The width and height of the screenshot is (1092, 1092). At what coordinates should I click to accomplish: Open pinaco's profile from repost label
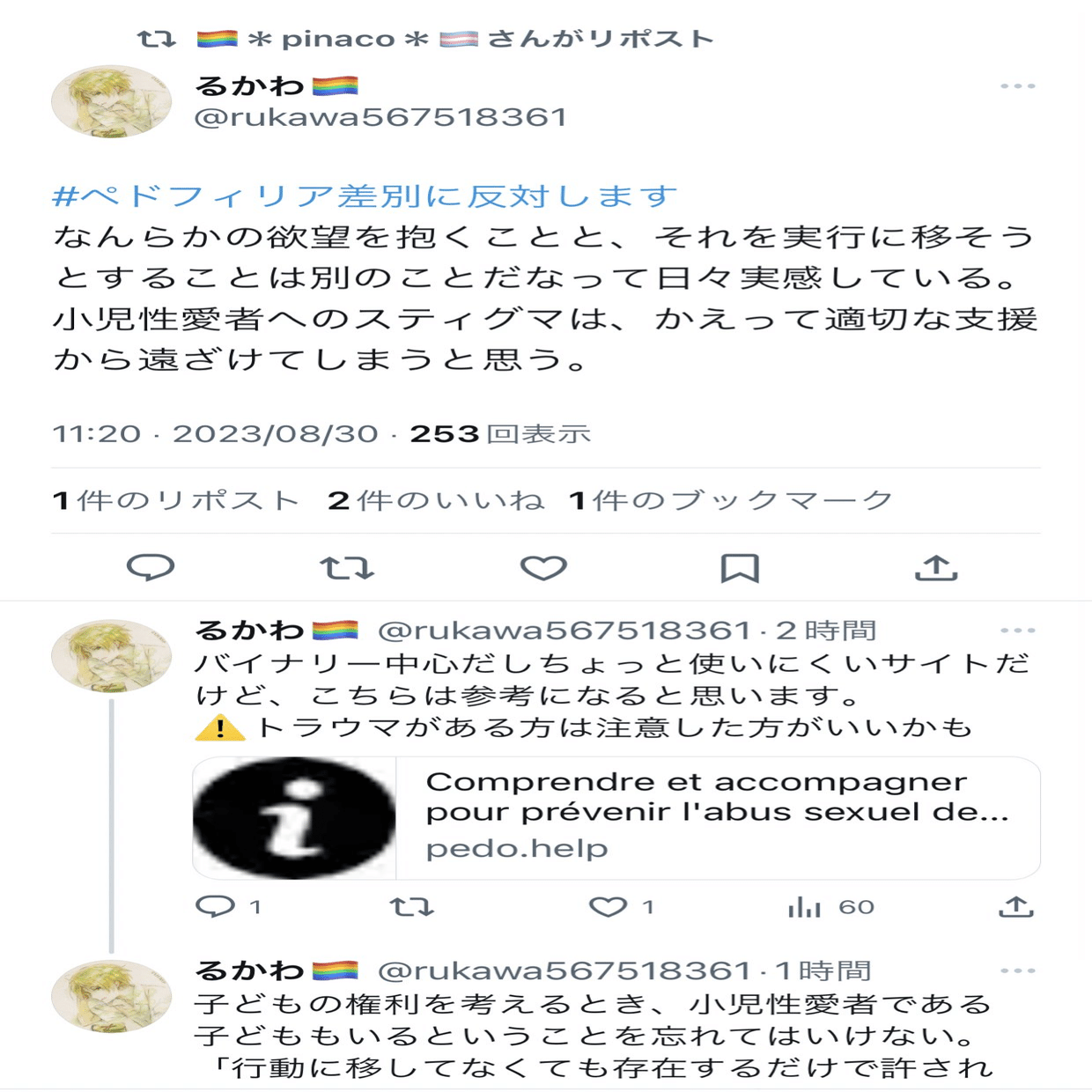(x=337, y=39)
